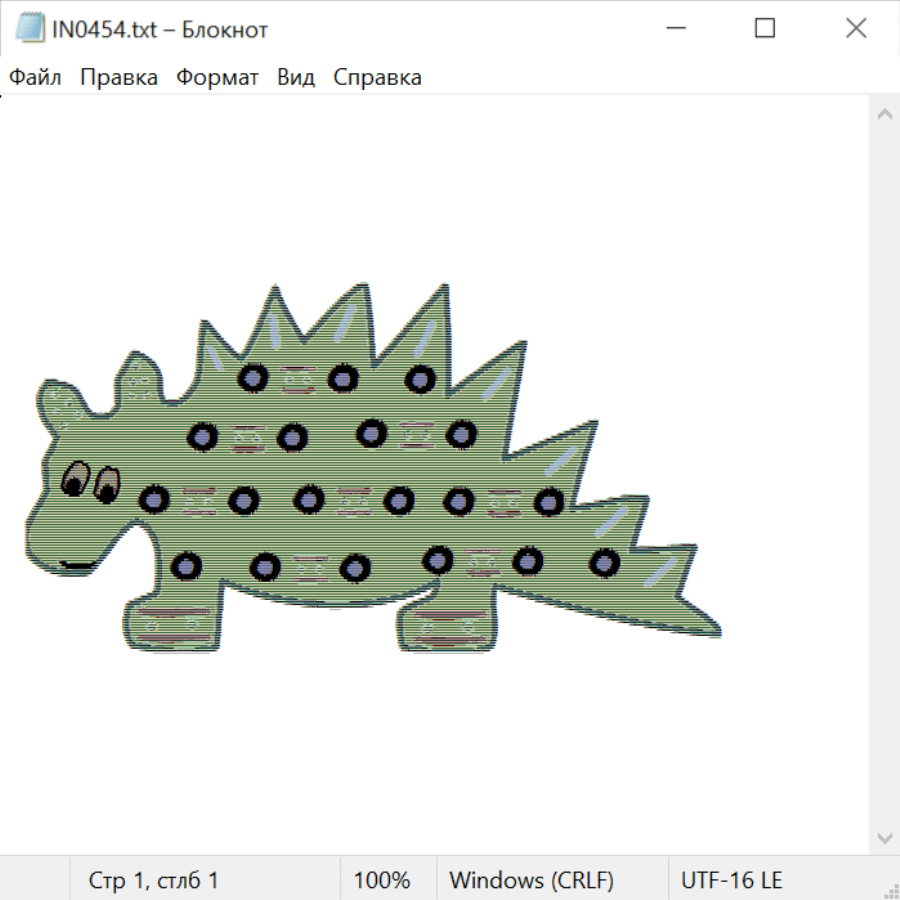The image size is (900, 900).
Task: Maximize the Блокнот window
Action: coord(765,29)
